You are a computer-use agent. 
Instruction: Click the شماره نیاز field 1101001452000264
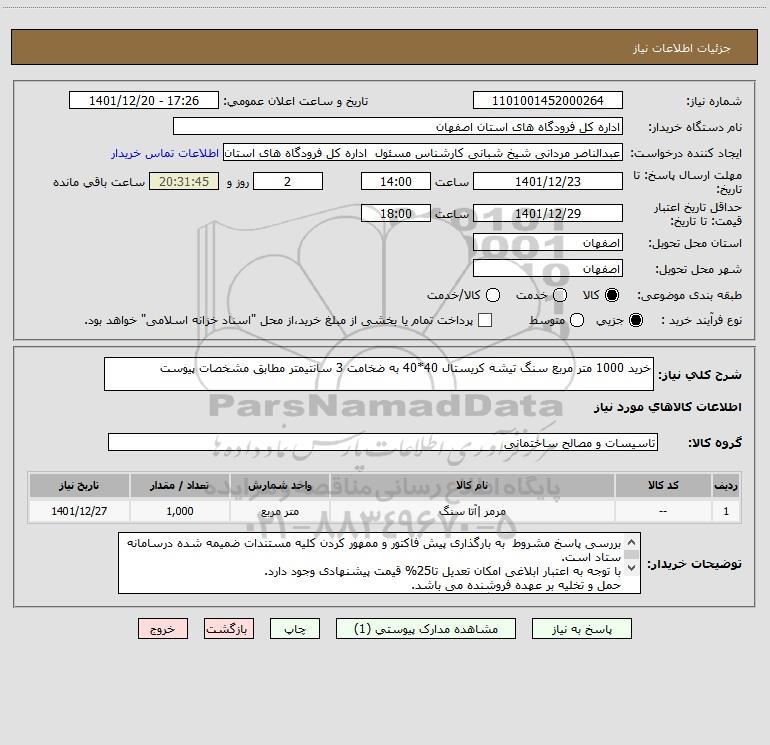coord(548,101)
